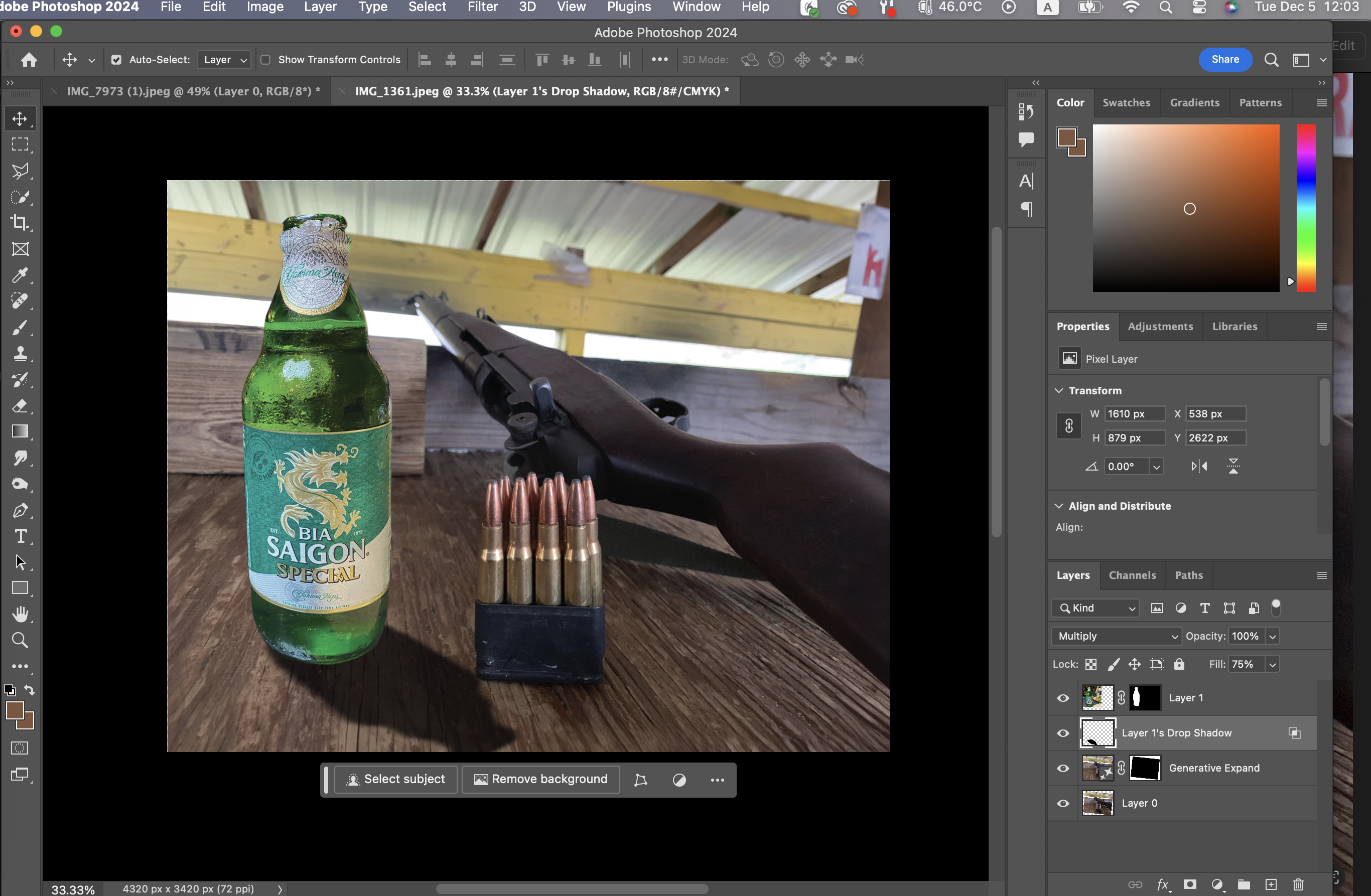Image resolution: width=1371 pixels, height=896 pixels.
Task: Select the Hand tool
Action: tap(20, 614)
